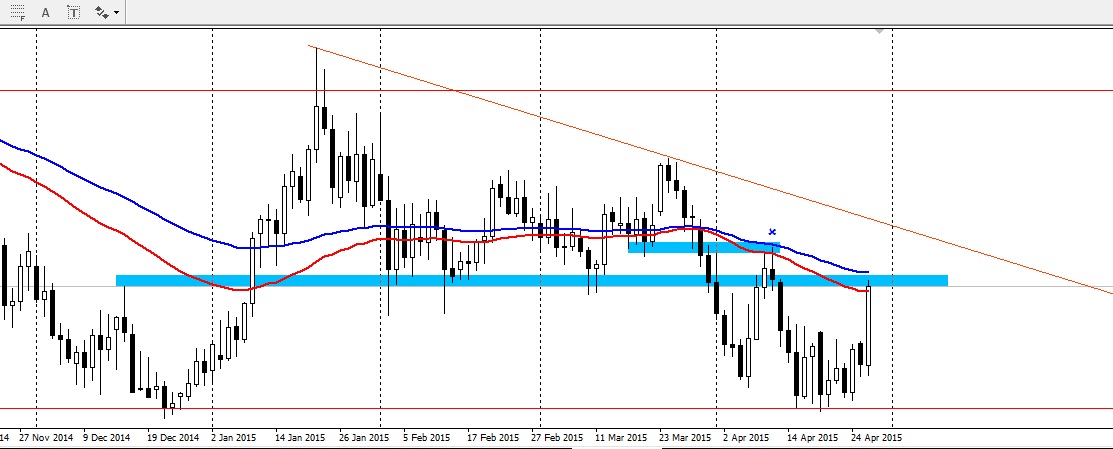
Task: Click the 23 Mar 2015 date label
Action: click(x=685, y=438)
